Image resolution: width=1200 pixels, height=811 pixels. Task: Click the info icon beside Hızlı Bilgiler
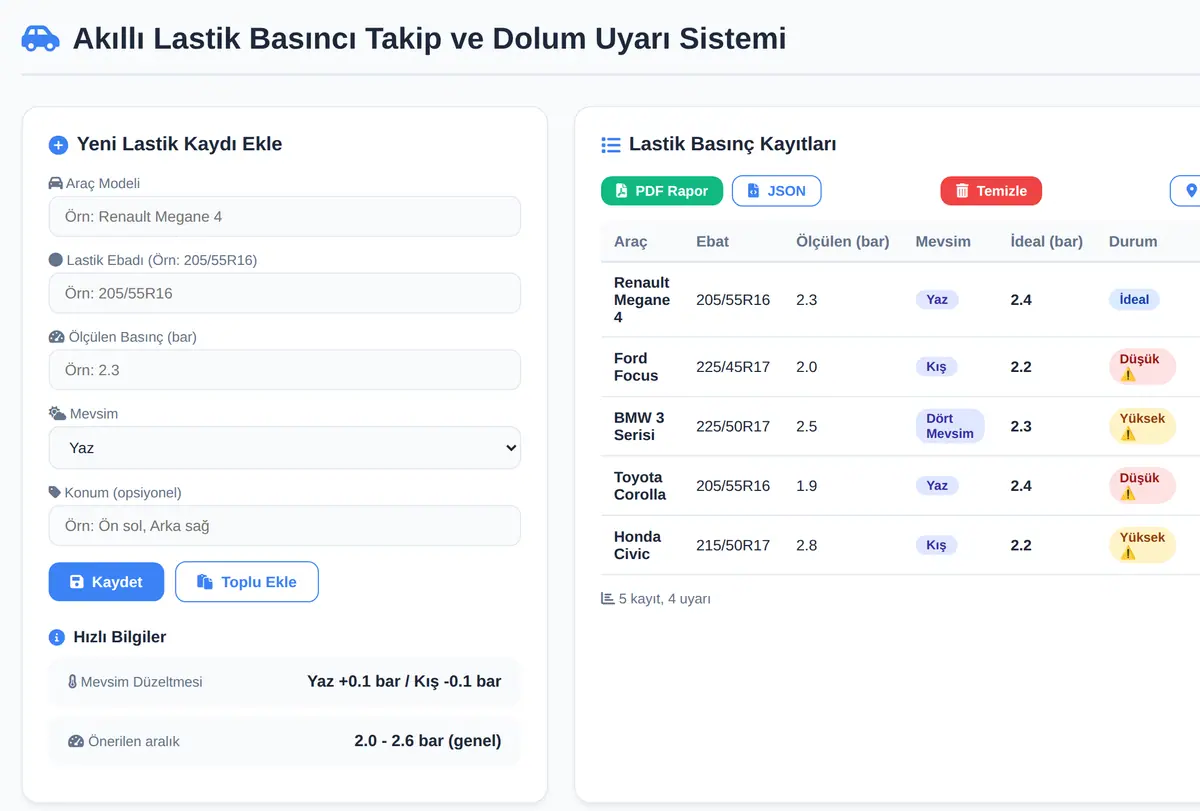(x=57, y=637)
